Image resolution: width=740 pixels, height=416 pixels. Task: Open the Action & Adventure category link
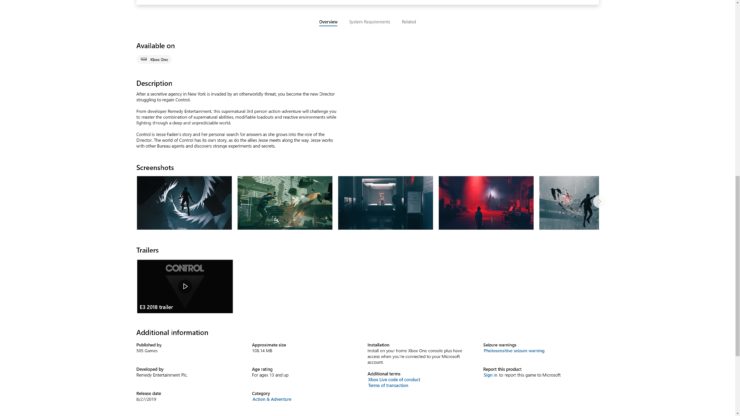pyautogui.click(x=271, y=399)
